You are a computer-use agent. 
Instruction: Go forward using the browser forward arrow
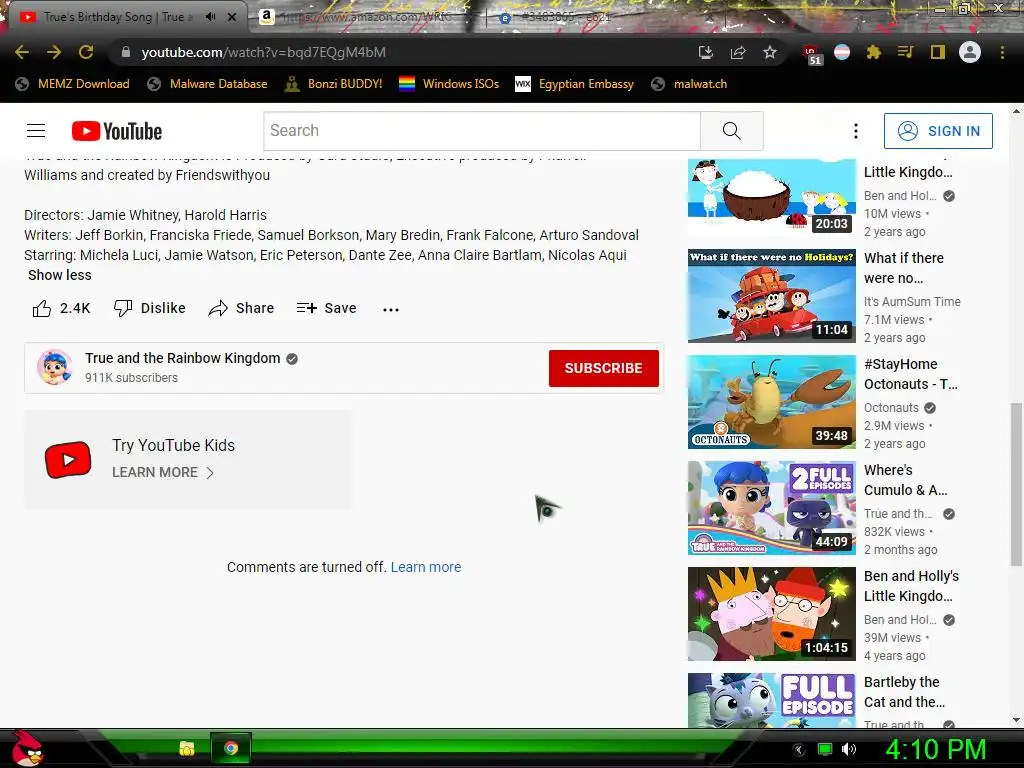click(54, 52)
